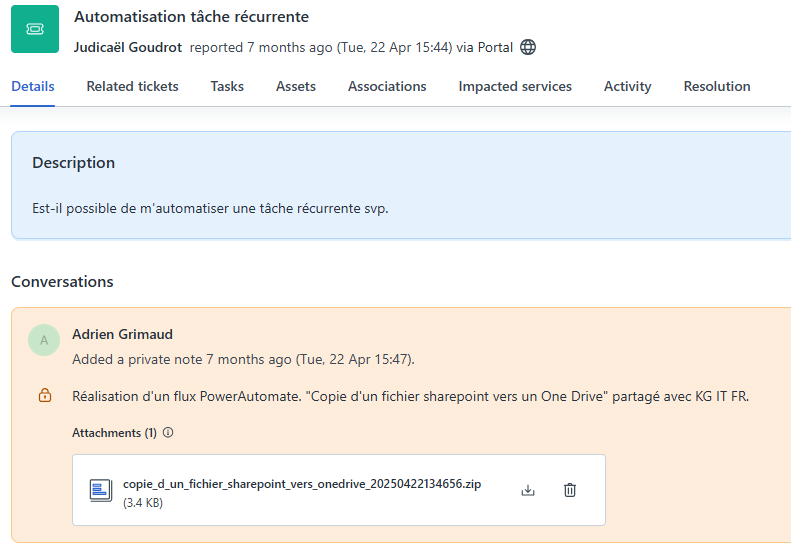The image size is (791, 545).
Task: Delete the zip attachment
Action: (570, 490)
